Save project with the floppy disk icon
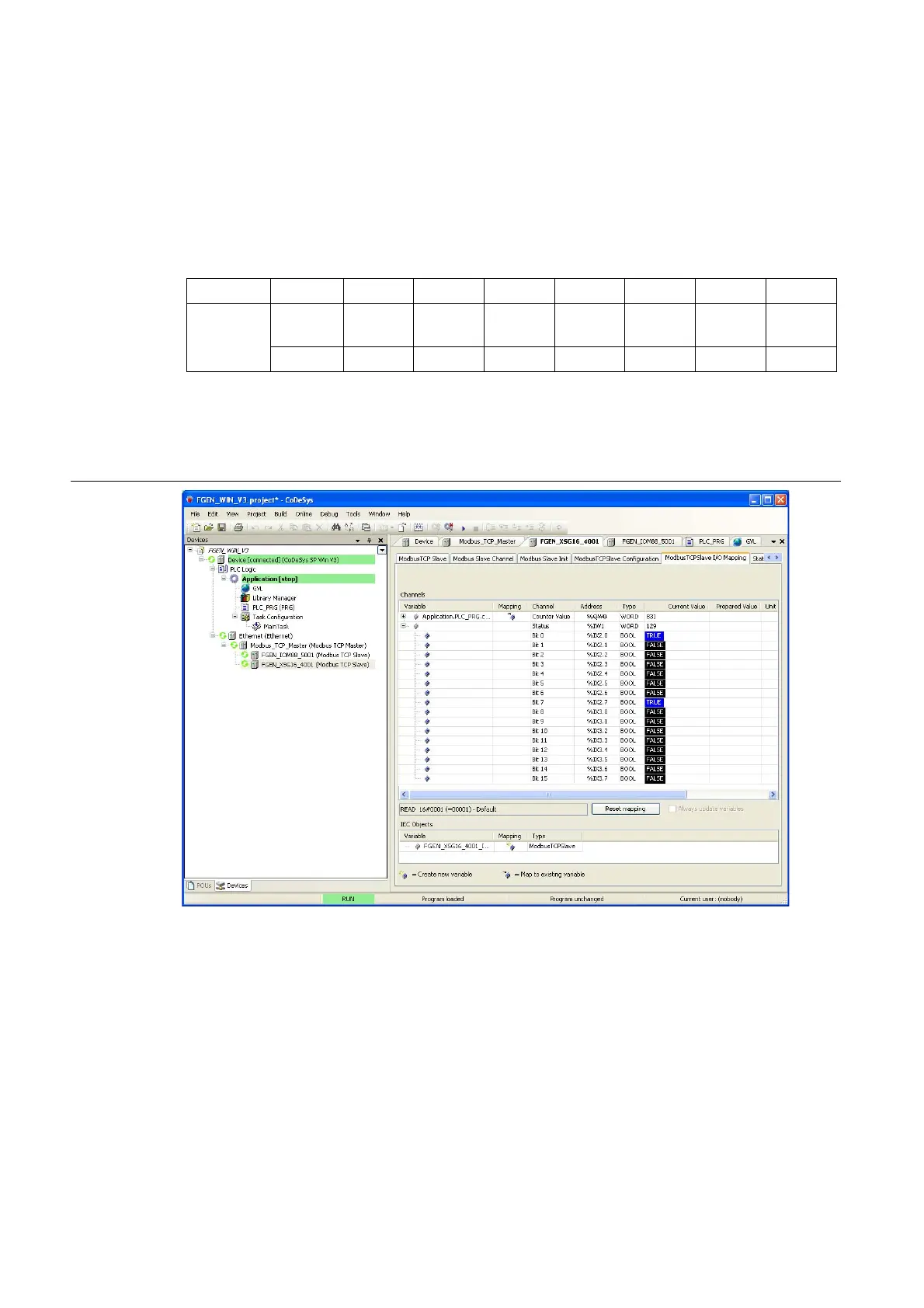The image size is (924, 1308). pos(222,527)
